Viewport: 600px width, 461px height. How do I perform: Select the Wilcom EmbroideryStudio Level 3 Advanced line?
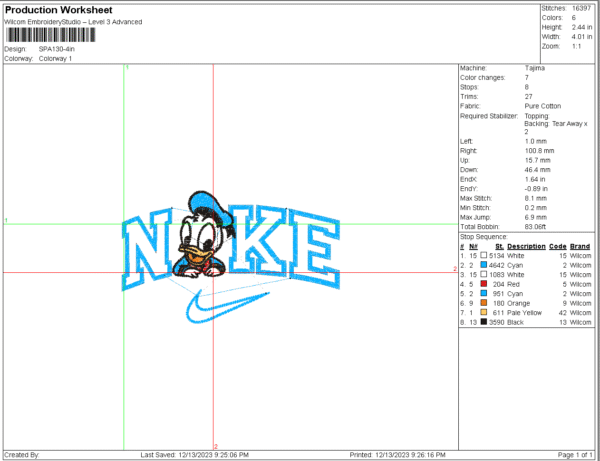[73, 22]
